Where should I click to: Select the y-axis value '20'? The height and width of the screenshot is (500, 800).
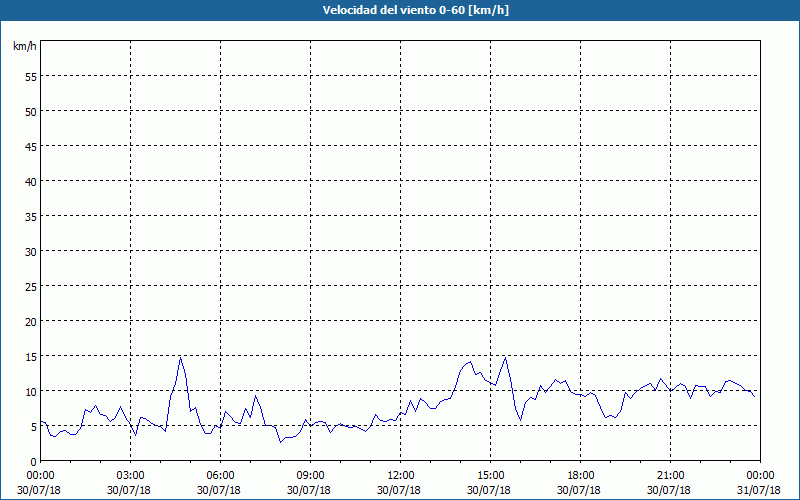pos(31,321)
